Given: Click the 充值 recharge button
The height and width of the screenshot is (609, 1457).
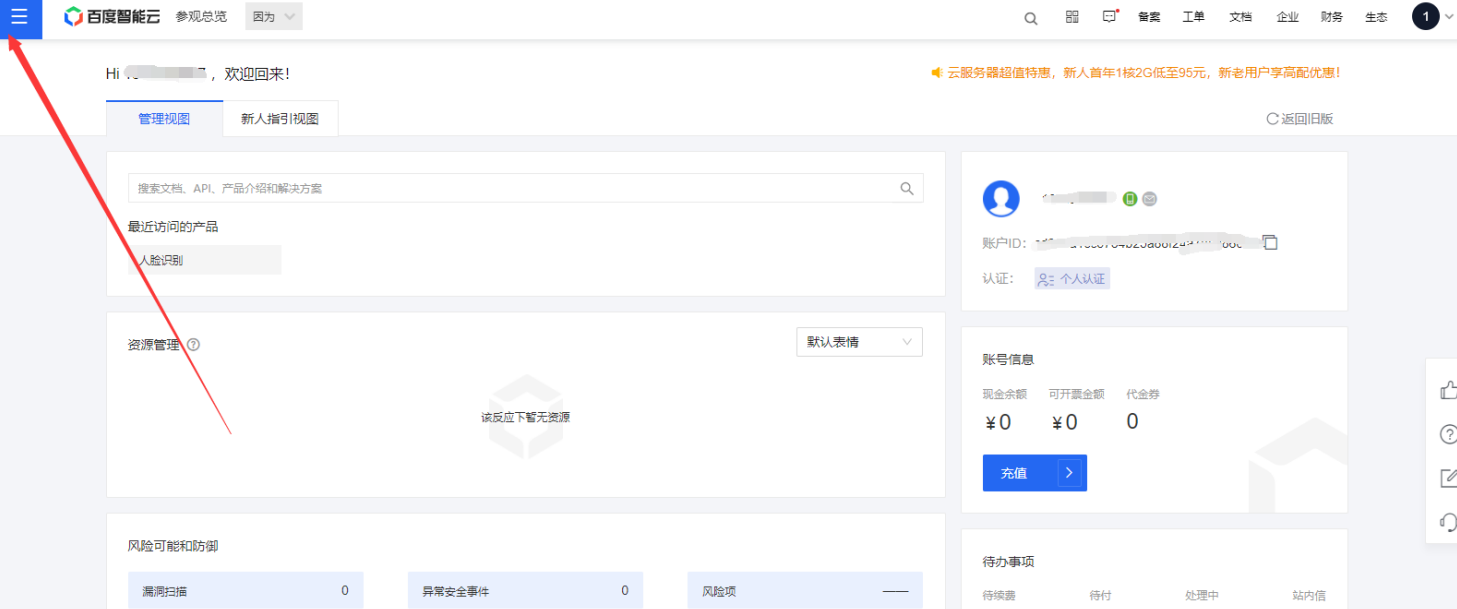Looking at the screenshot, I should click(x=1034, y=473).
